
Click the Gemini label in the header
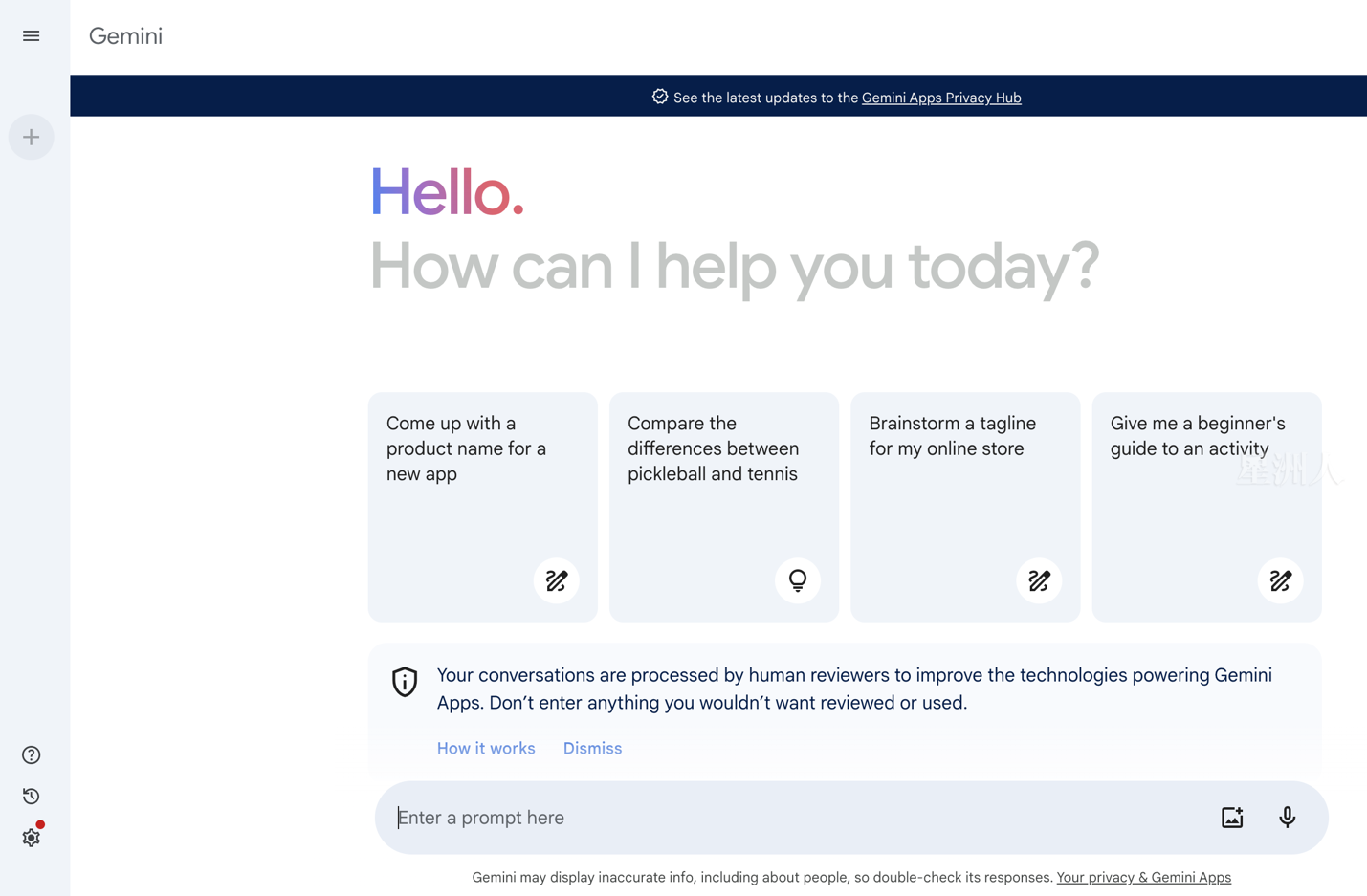coord(124,35)
